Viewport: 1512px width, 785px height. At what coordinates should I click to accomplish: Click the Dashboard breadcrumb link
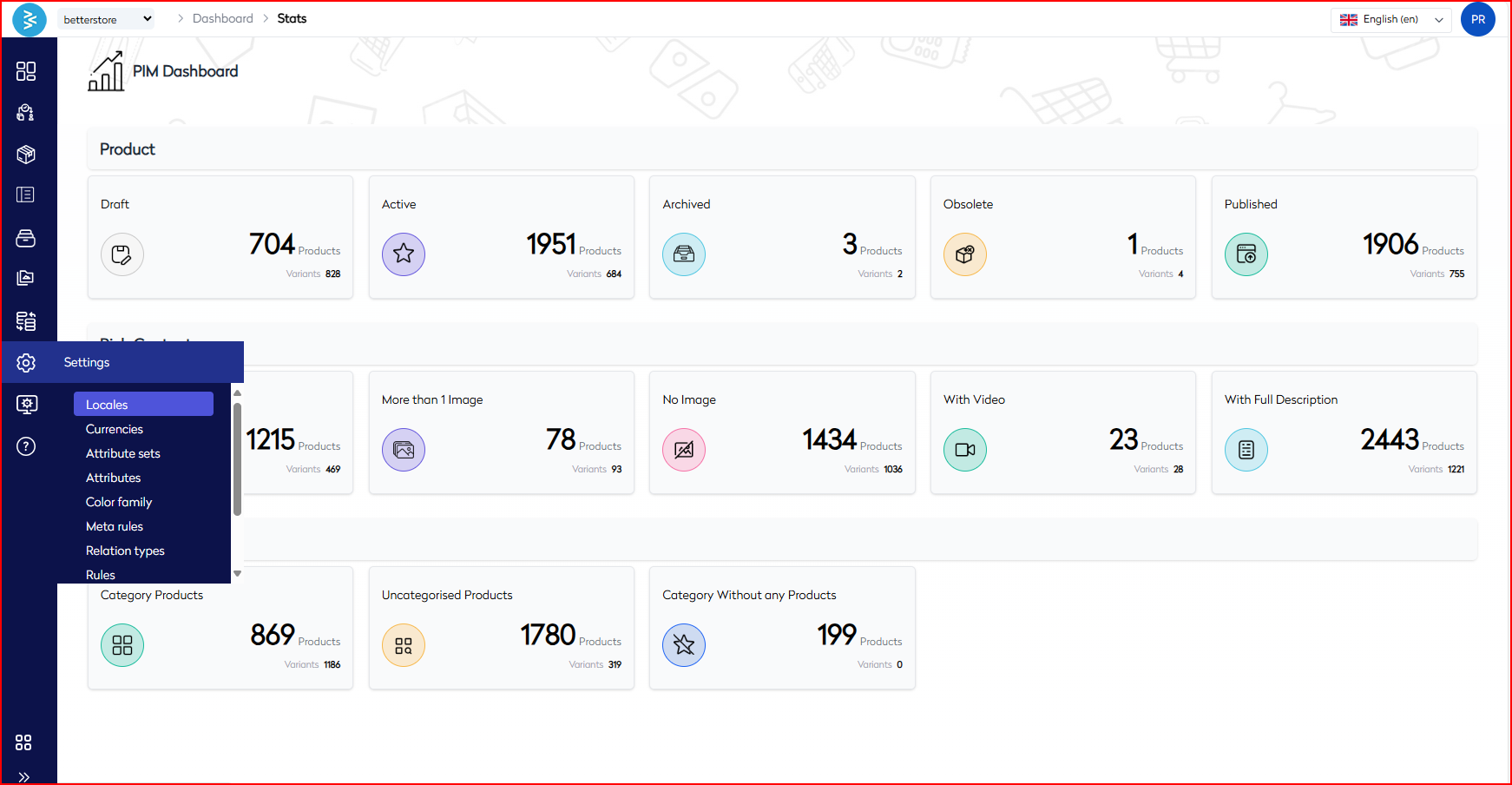tap(223, 18)
